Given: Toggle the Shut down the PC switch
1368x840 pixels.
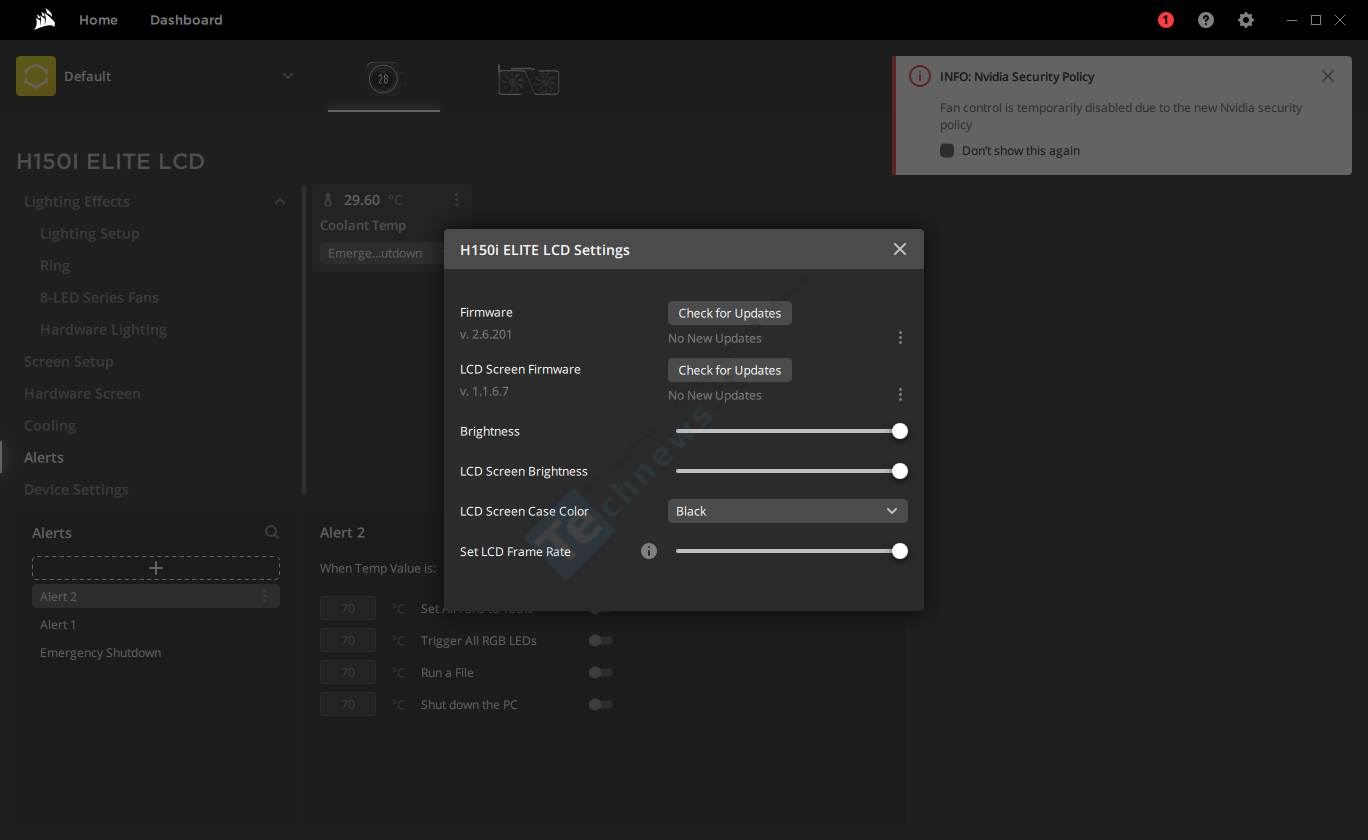Looking at the screenshot, I should pyautogui.click(x=601, y=704).
